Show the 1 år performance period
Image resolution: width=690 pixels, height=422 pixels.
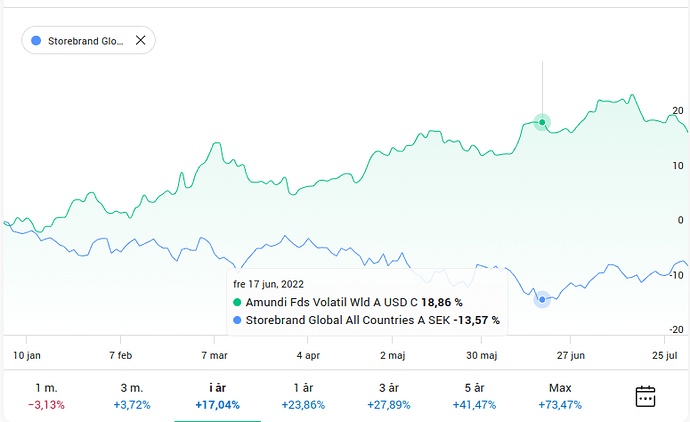303,396
